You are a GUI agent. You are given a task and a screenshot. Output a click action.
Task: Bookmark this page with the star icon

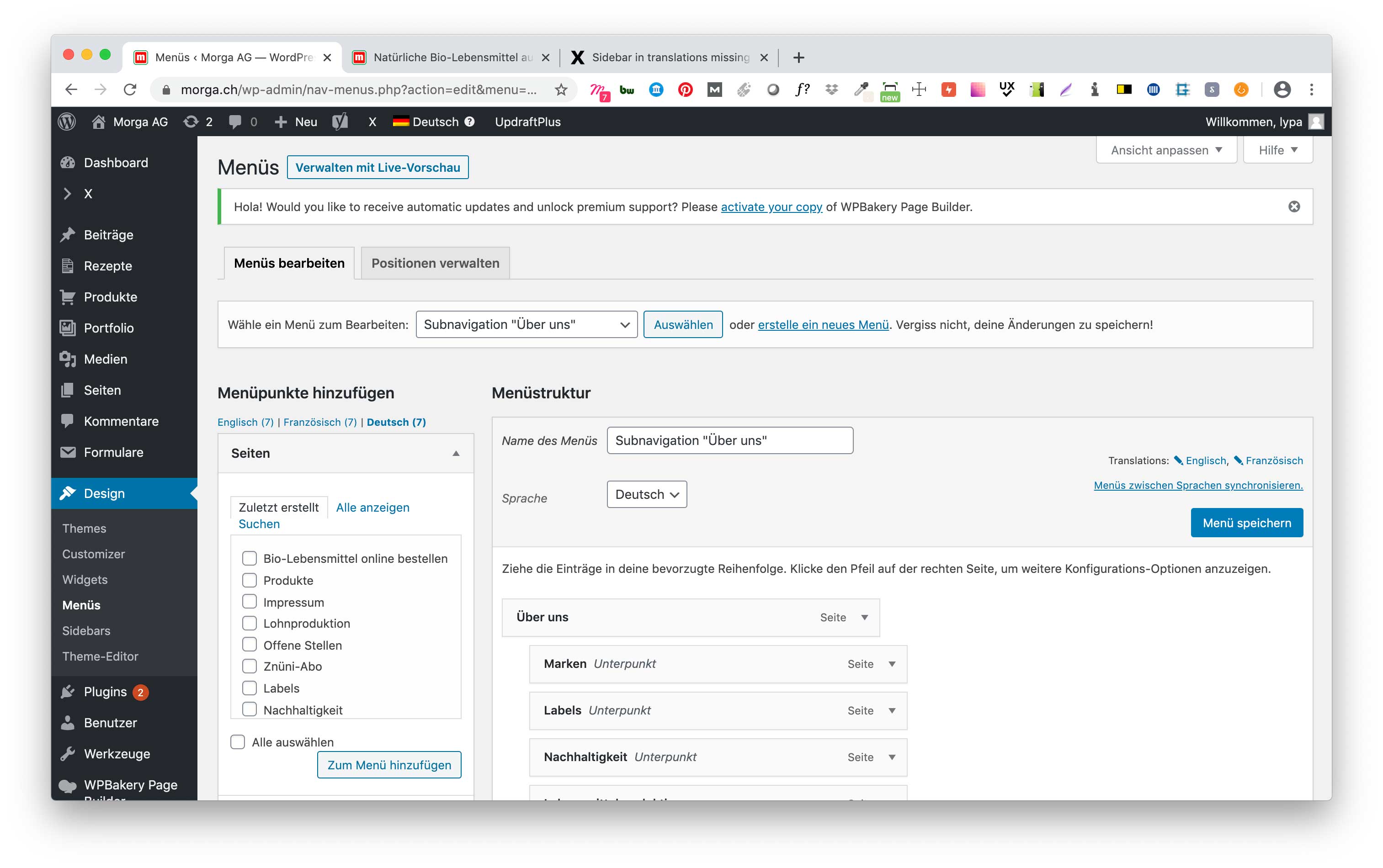pos(561,90)
